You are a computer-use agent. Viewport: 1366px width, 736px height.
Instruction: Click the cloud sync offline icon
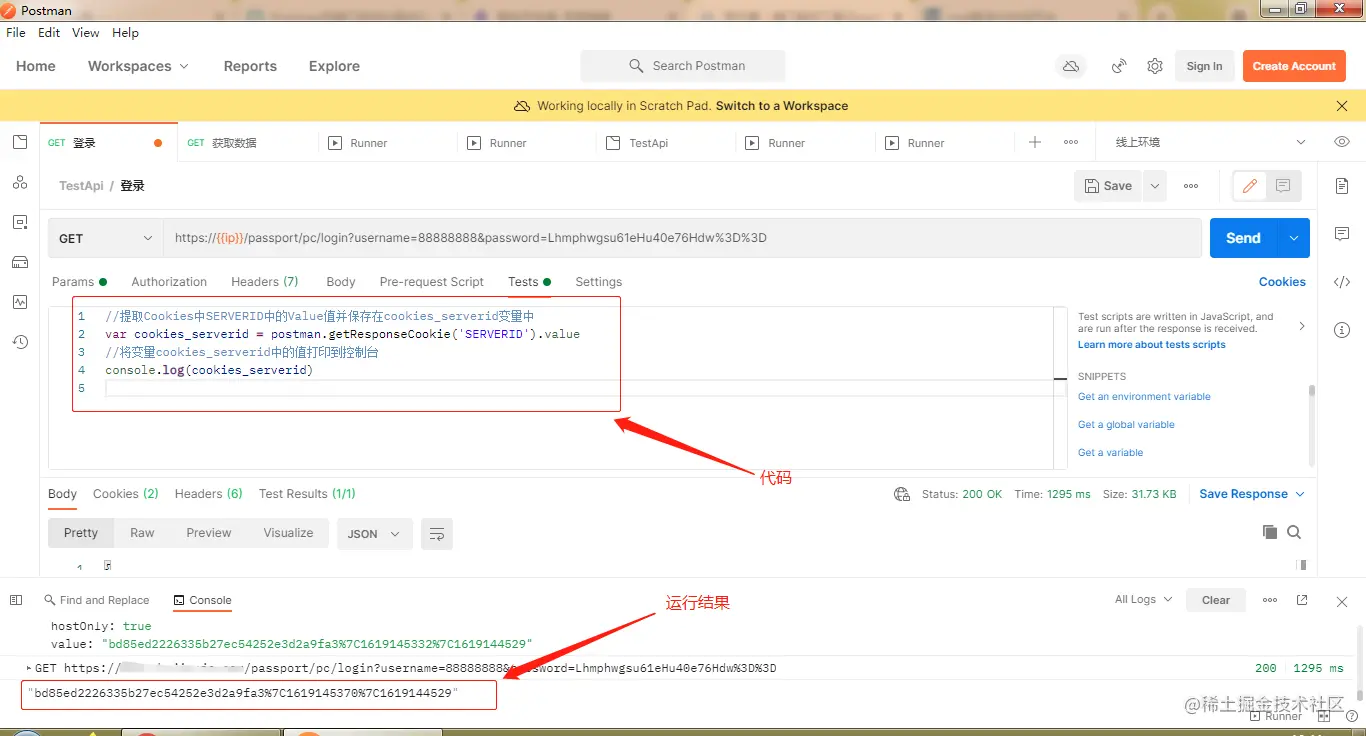click(x=1071, y=66)
